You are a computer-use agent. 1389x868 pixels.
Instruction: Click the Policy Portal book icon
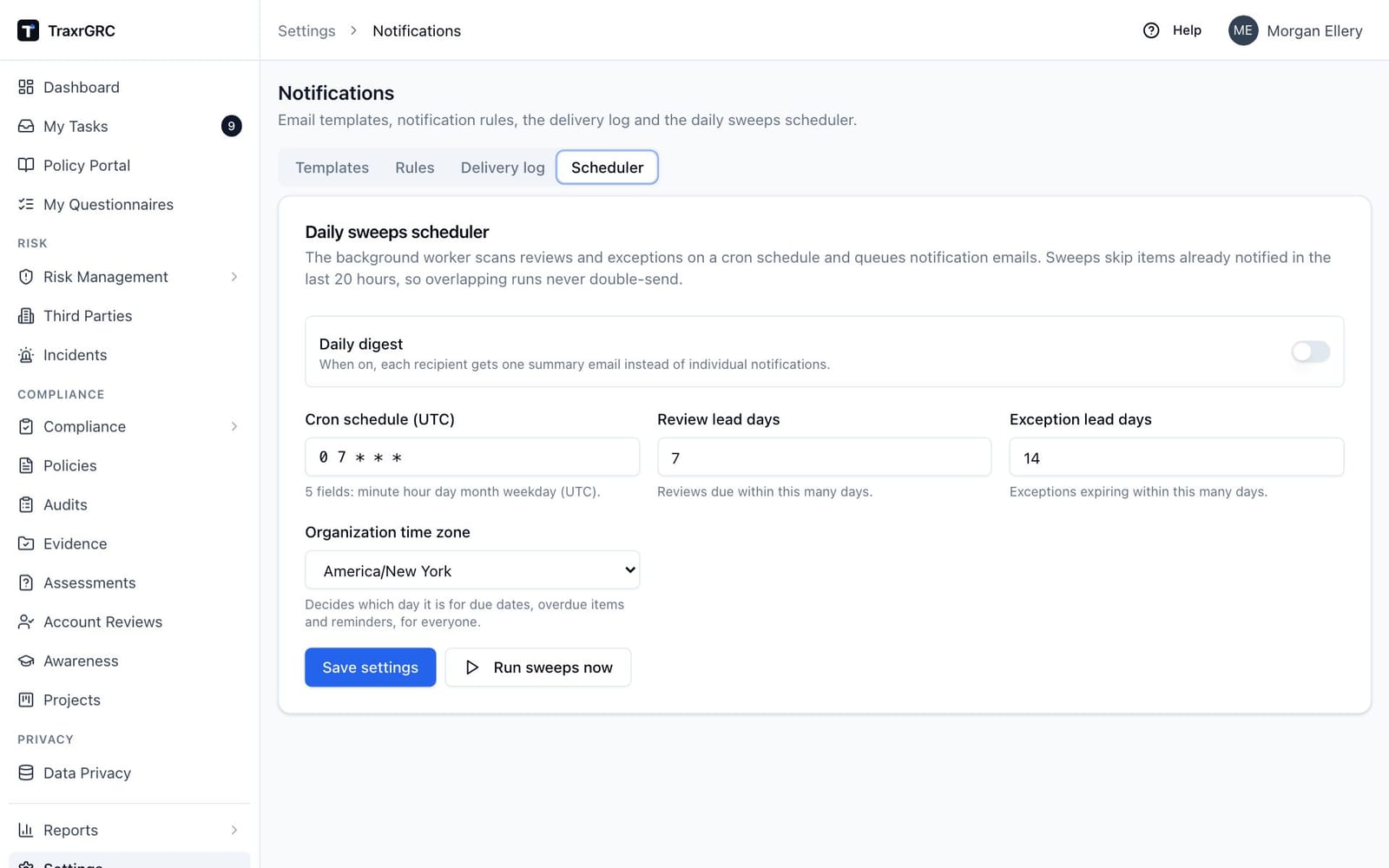26,165
